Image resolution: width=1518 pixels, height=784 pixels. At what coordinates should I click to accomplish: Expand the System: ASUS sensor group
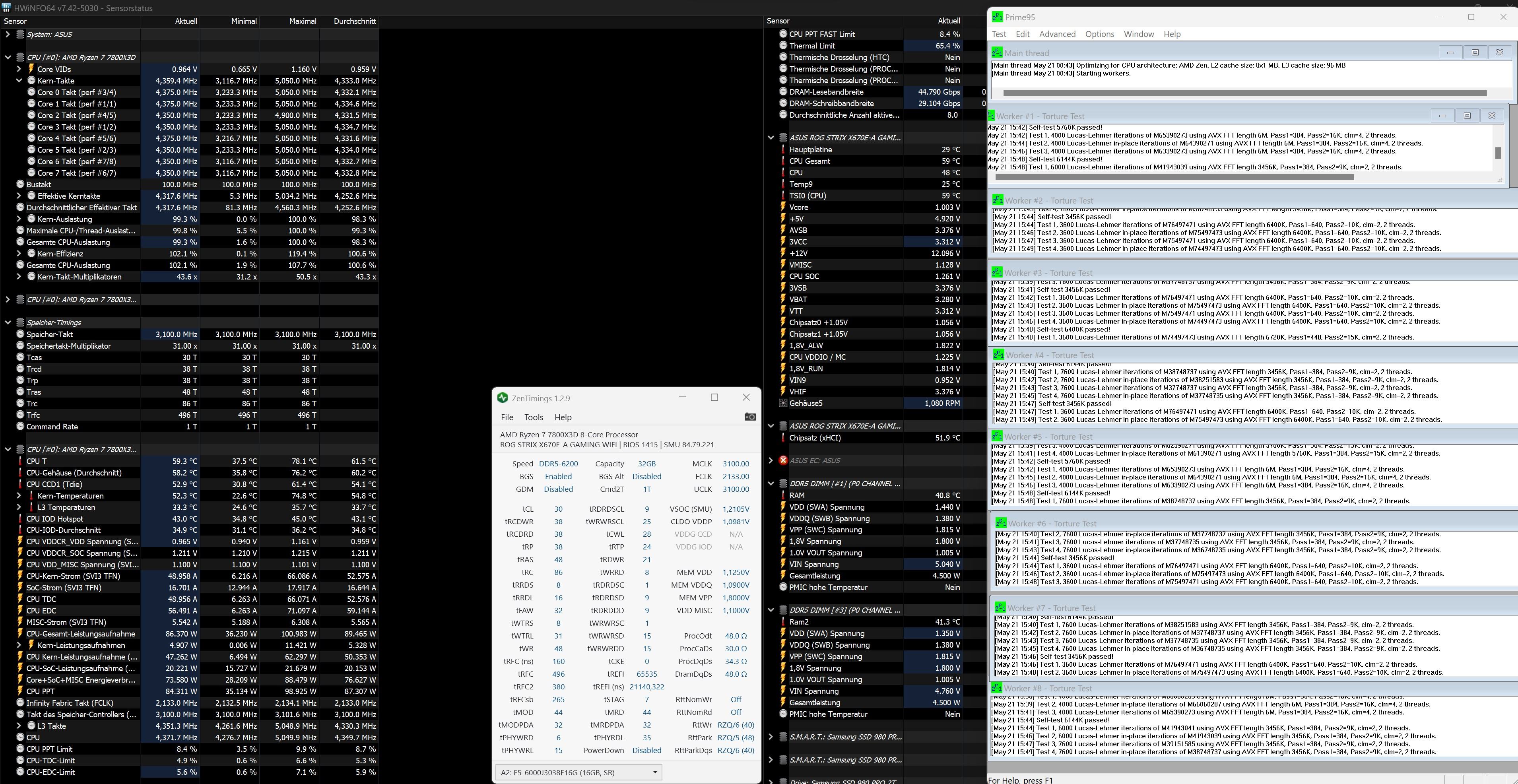point(8,34)
